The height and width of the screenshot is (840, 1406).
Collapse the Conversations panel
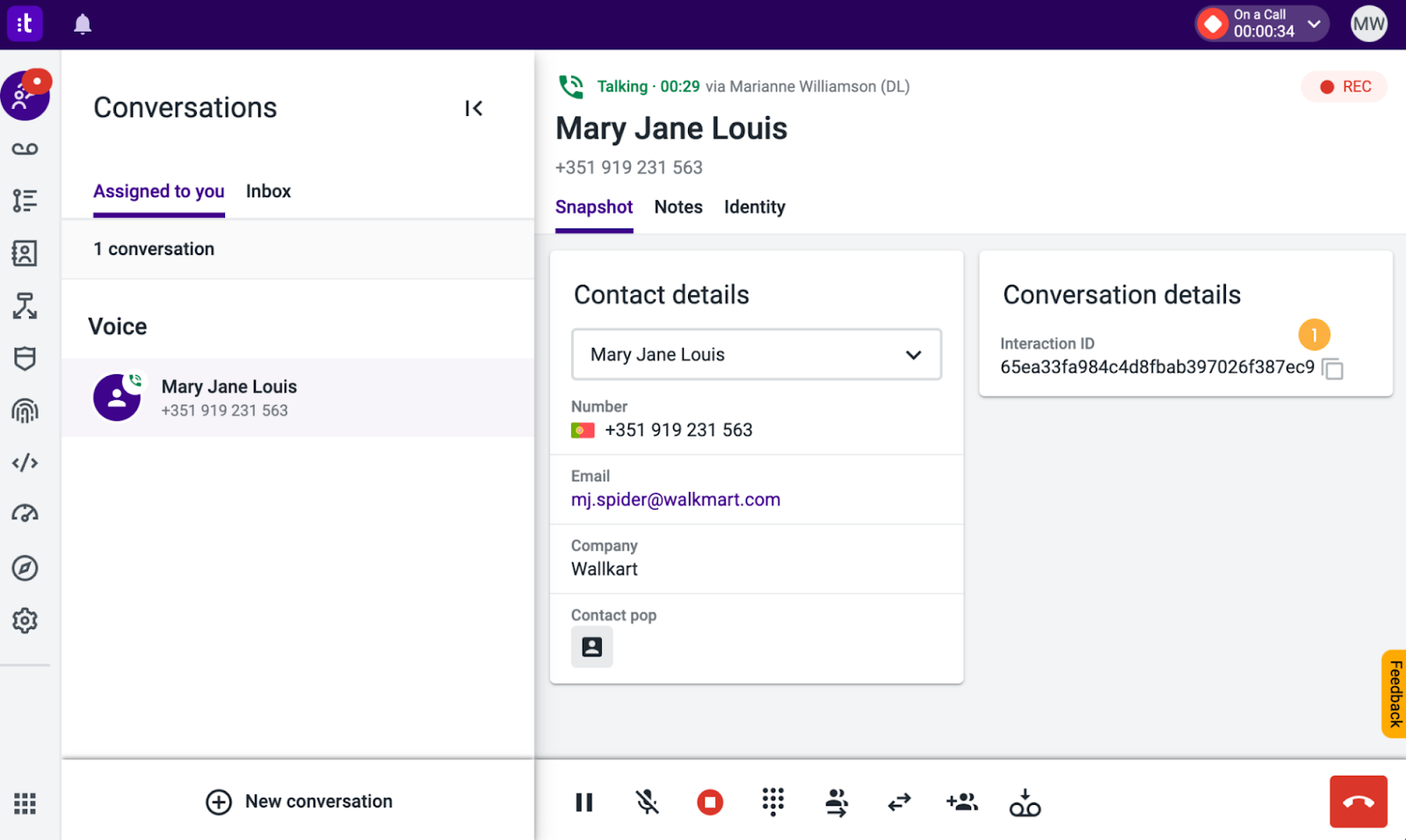pos(474,108)
